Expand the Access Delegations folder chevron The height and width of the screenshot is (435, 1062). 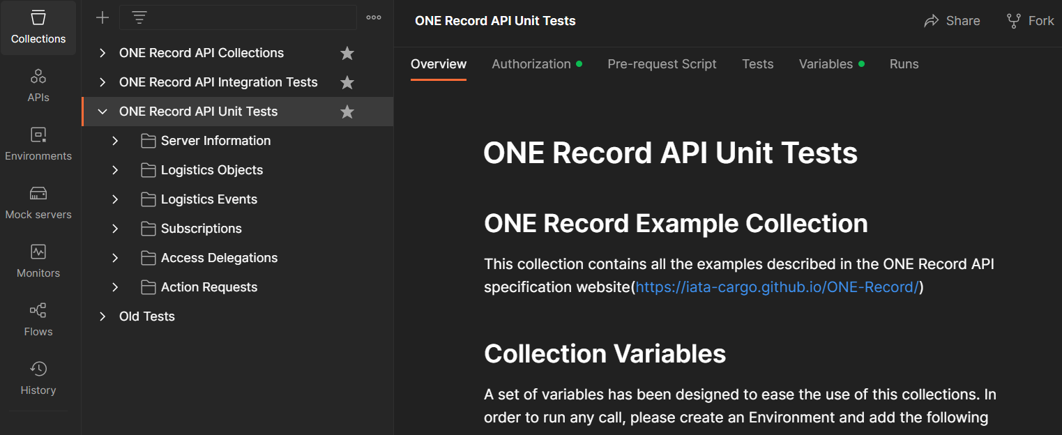coord(115,257)
